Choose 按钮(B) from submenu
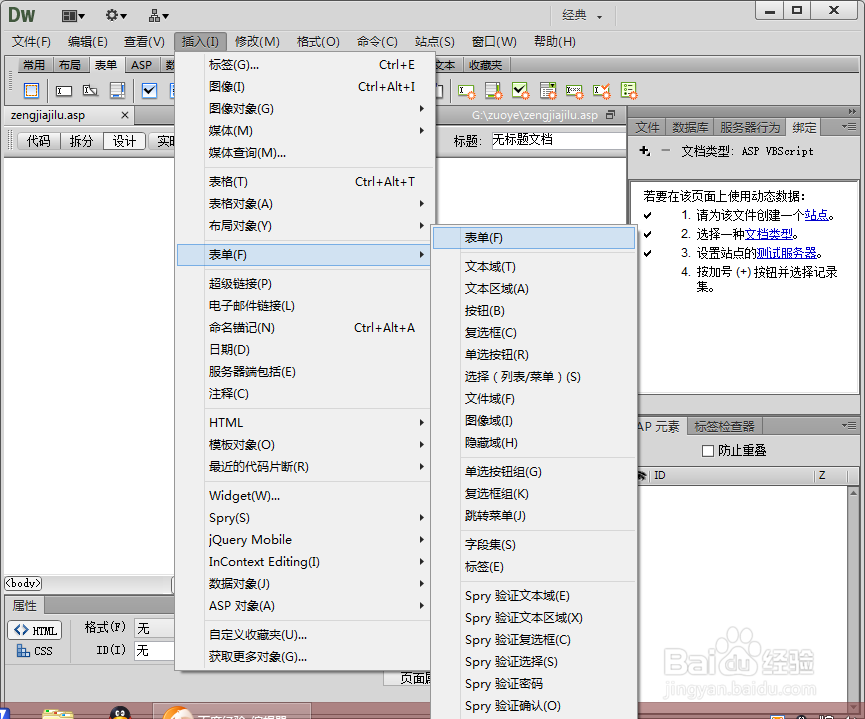 534,311
